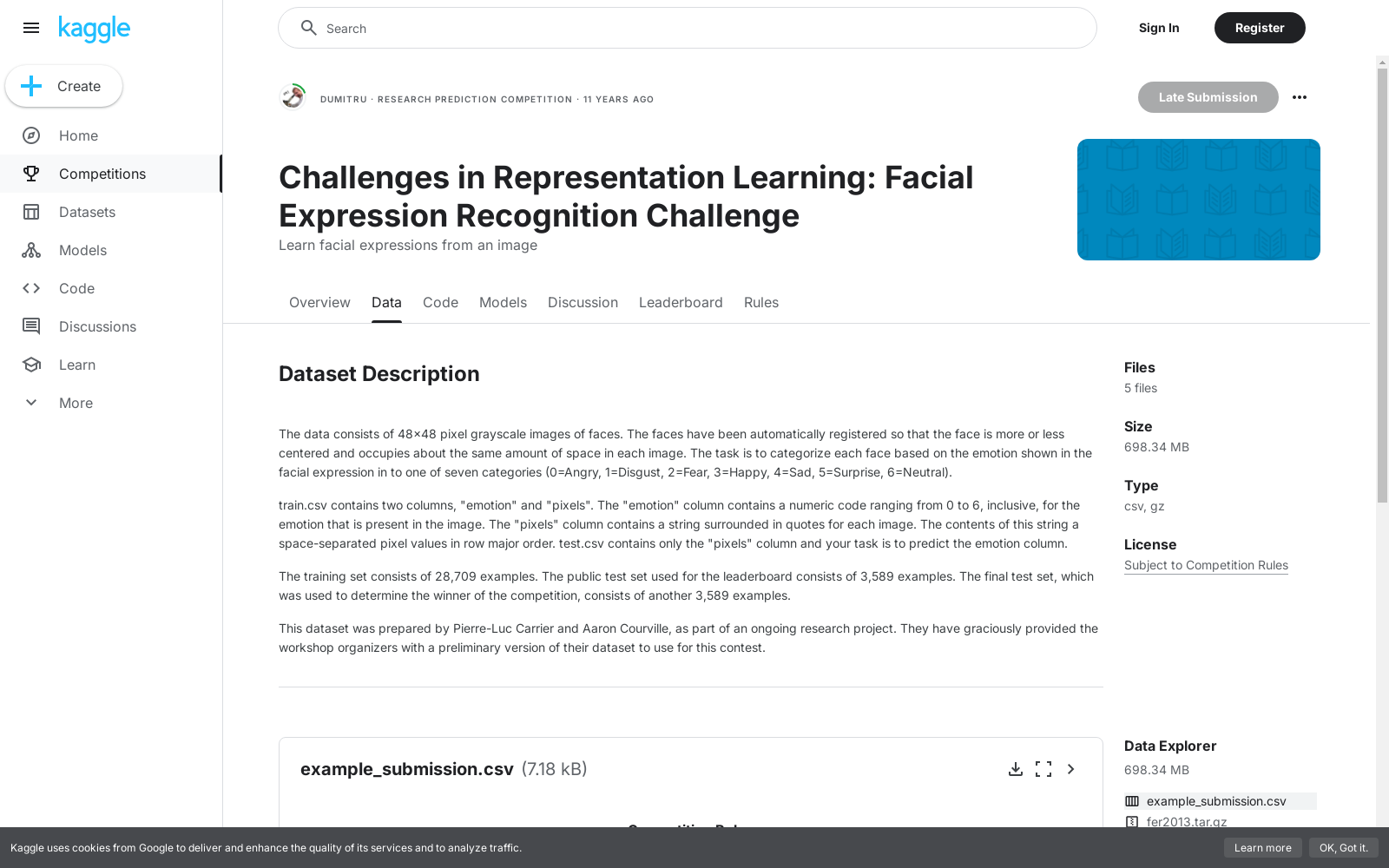Click the Register button
This screenshot has width=1389, height=868.
click(1260, 28)
